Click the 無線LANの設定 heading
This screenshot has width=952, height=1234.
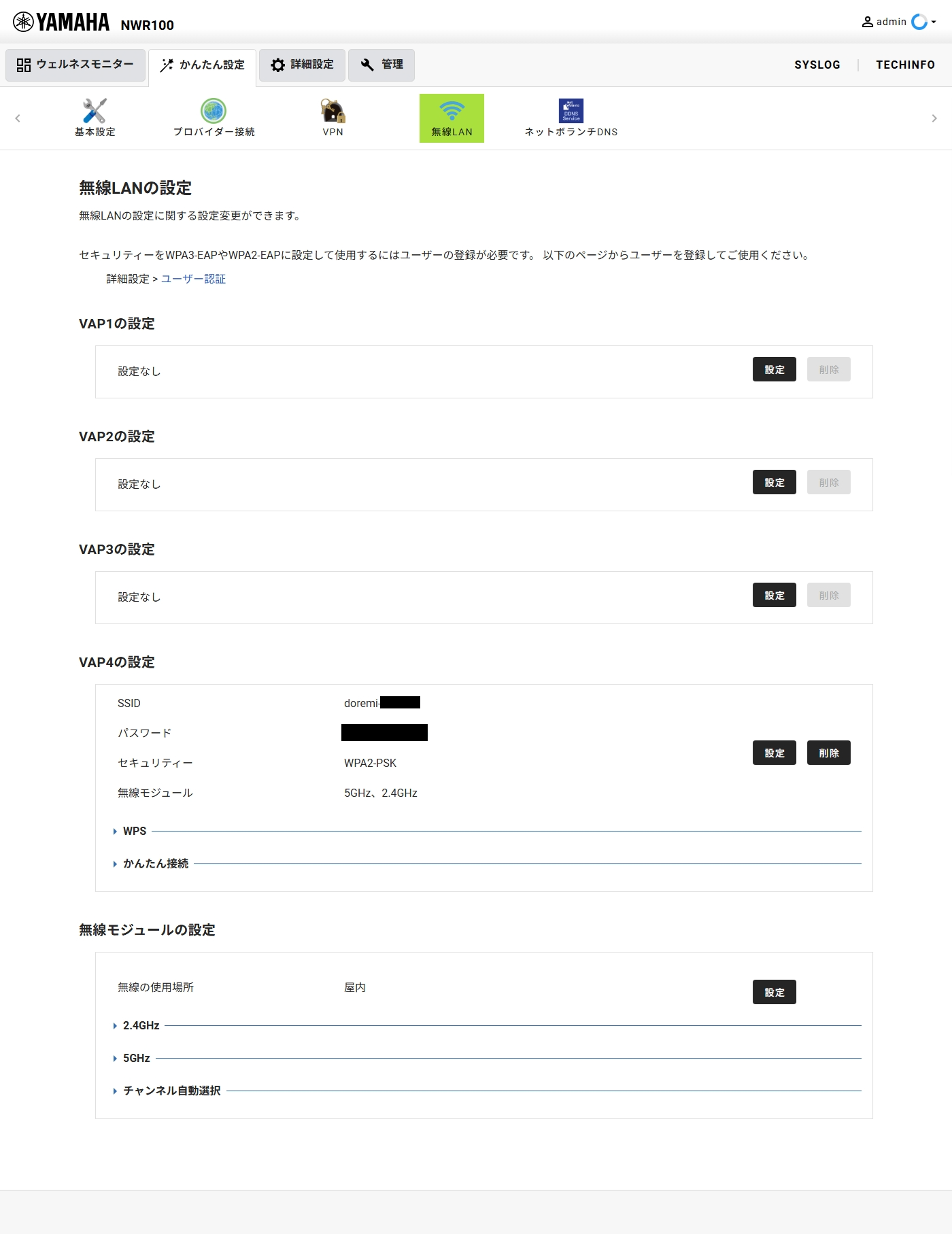[135, 188]
